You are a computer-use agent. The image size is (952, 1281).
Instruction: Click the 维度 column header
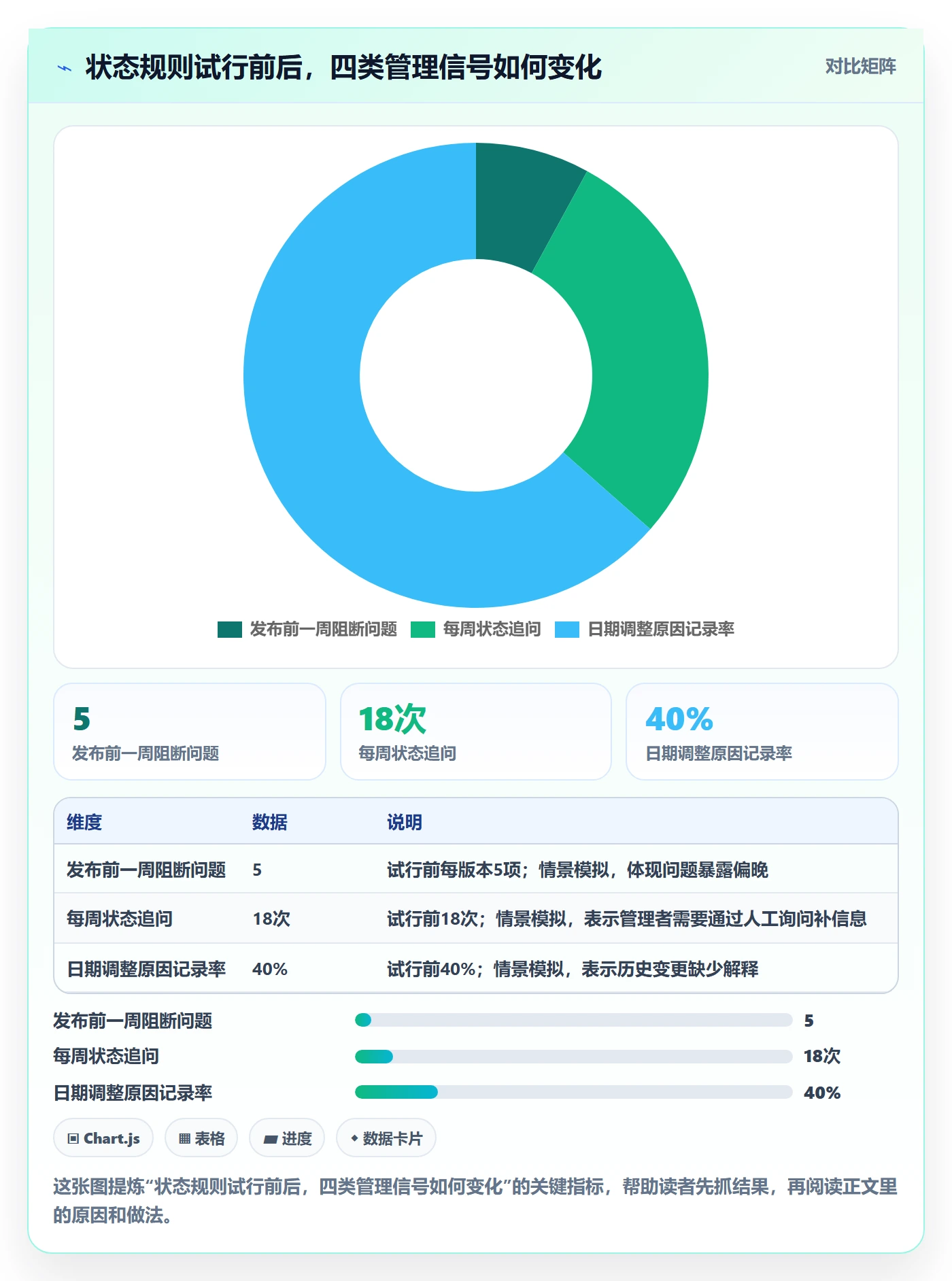pyautogui.click(x=84, y=822)
